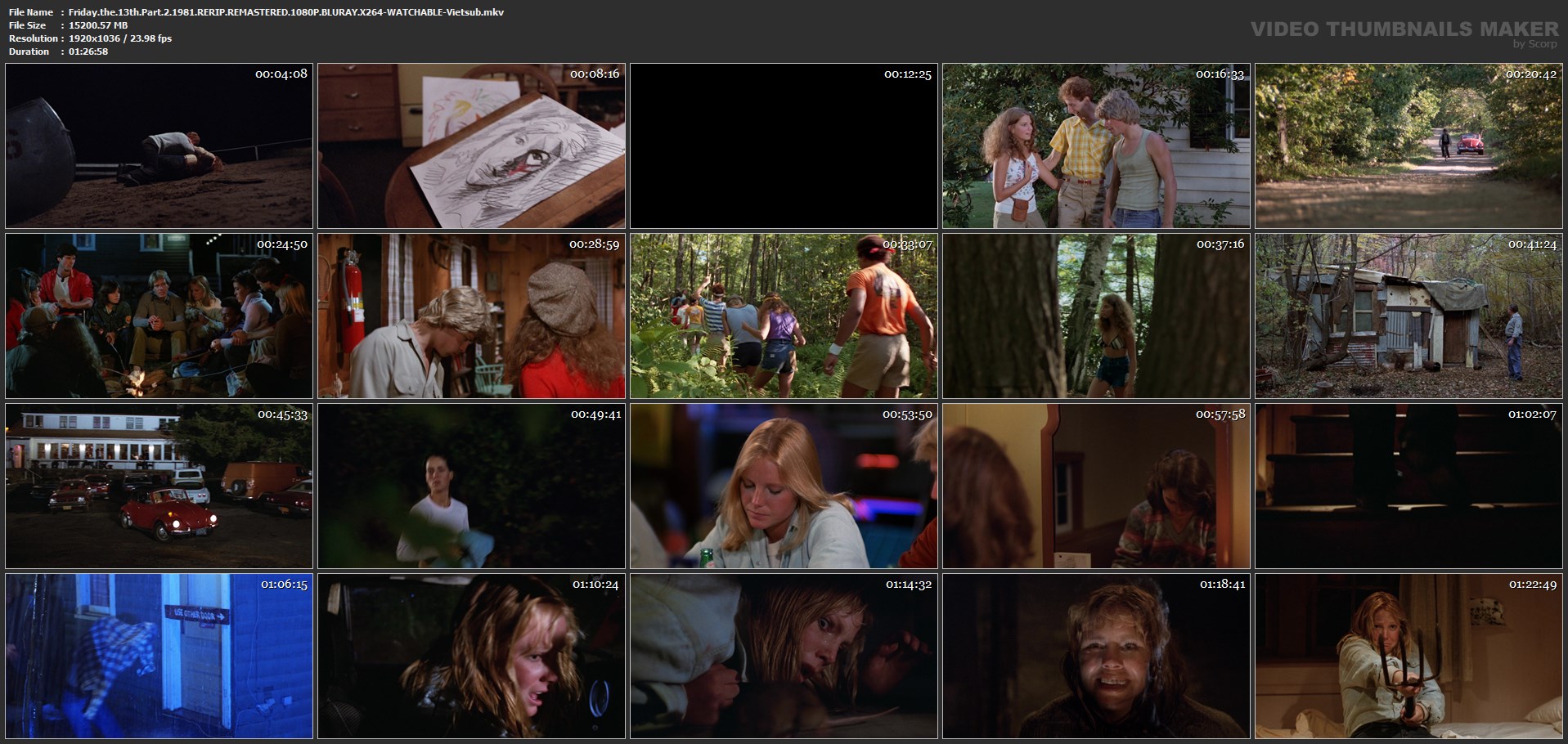Click the resolution value 1920x1036 / 23.98 fps
The image size is (1568, 744).
(120, 38)
